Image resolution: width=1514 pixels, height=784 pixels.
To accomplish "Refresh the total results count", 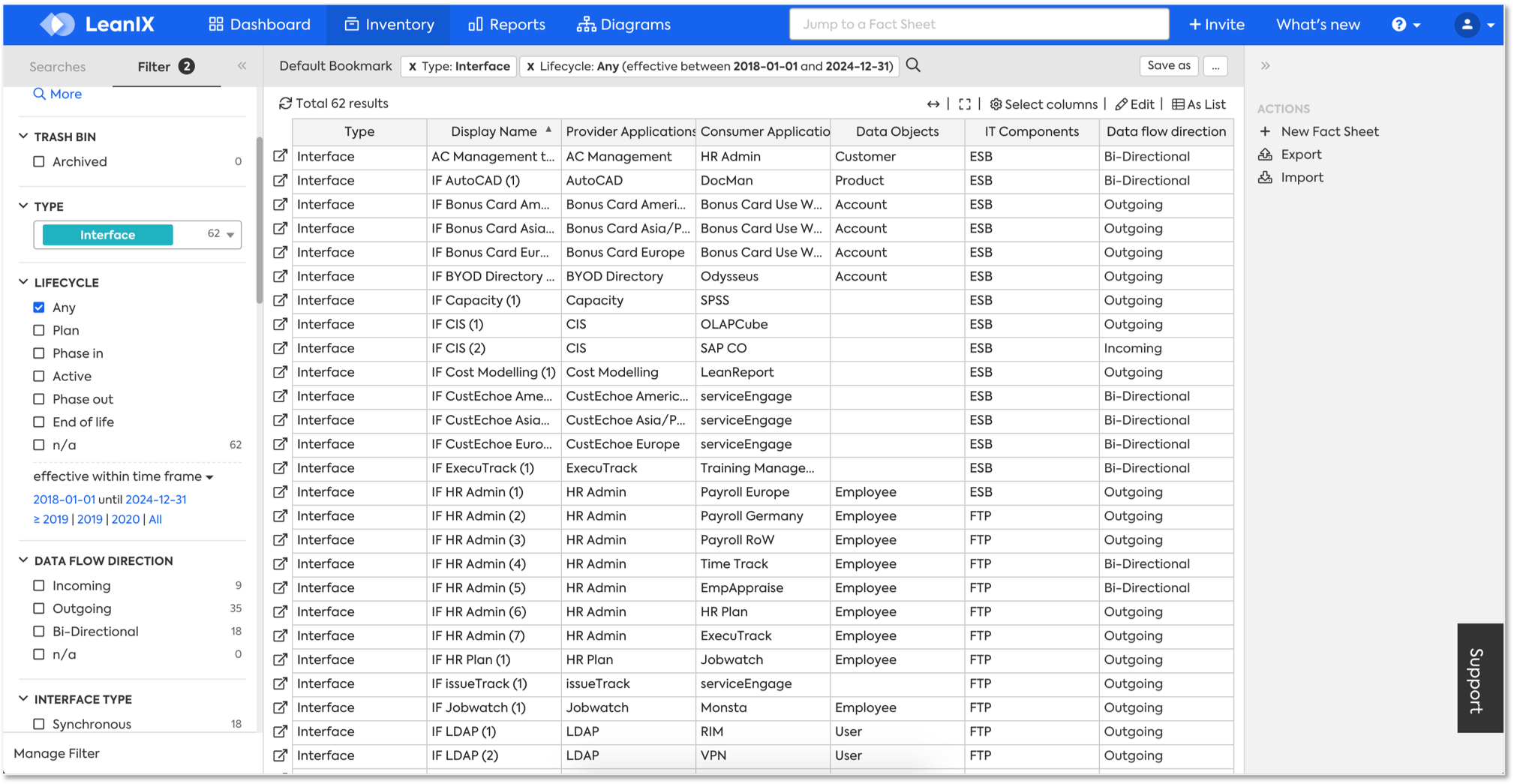I will tap(285, 104).
